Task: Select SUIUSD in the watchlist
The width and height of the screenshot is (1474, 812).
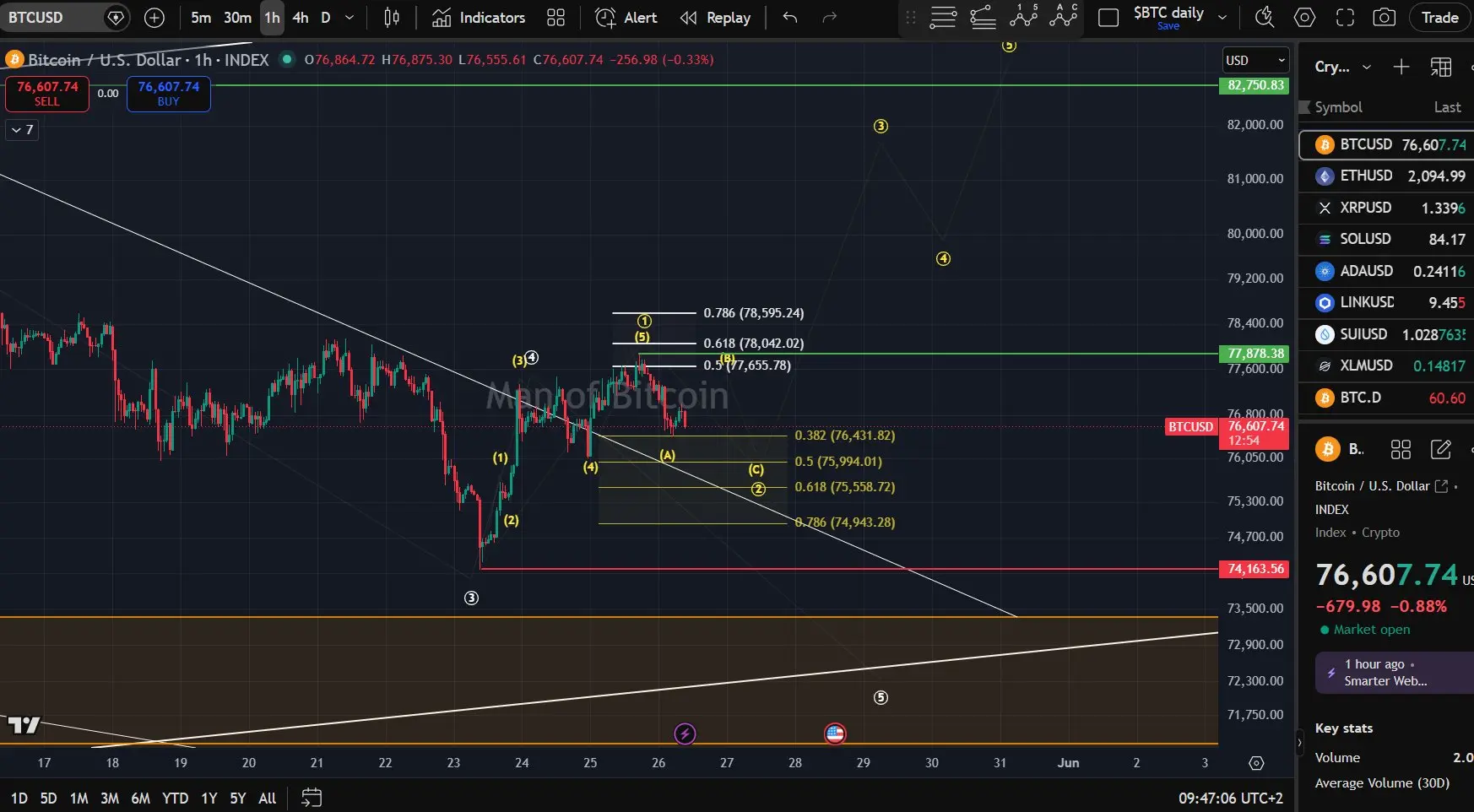Action: tap(1386, 334)
